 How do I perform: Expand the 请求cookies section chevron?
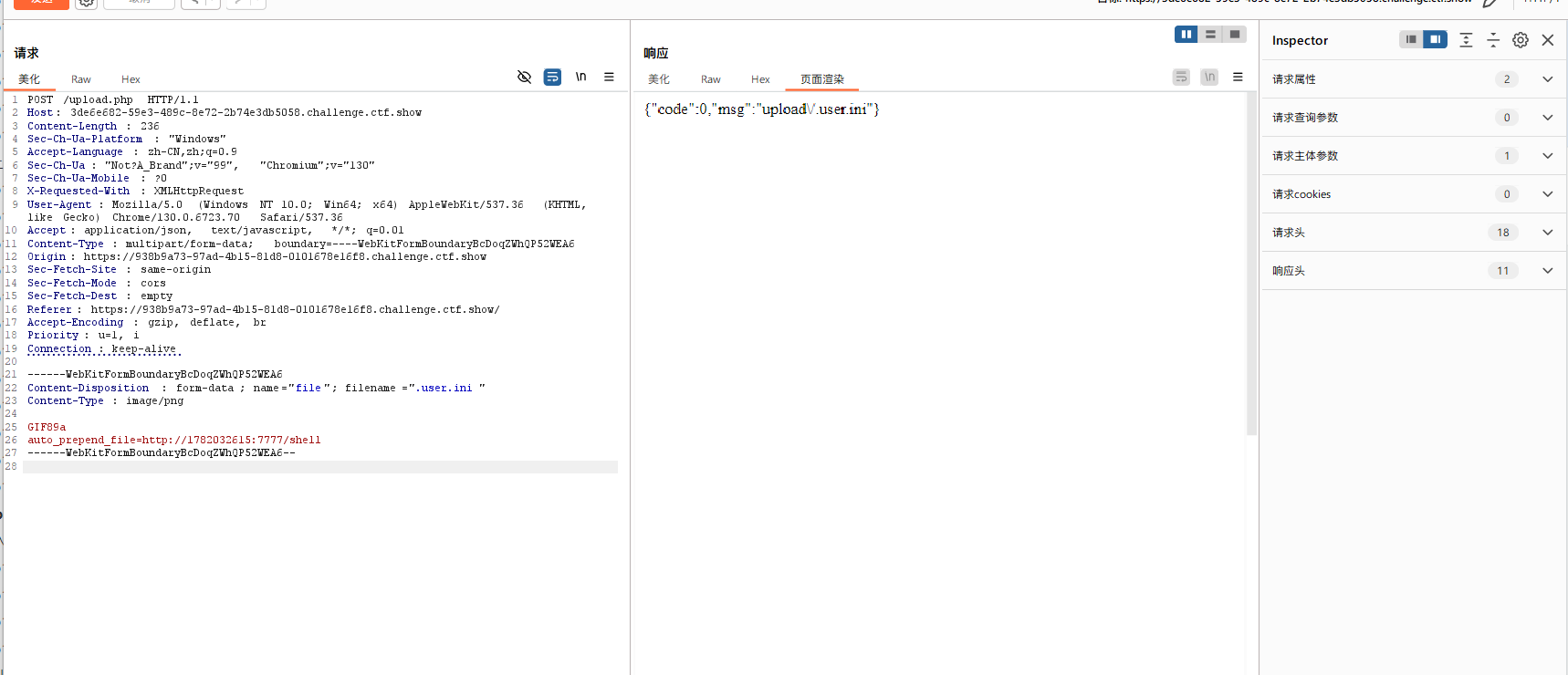(1548, 194)
